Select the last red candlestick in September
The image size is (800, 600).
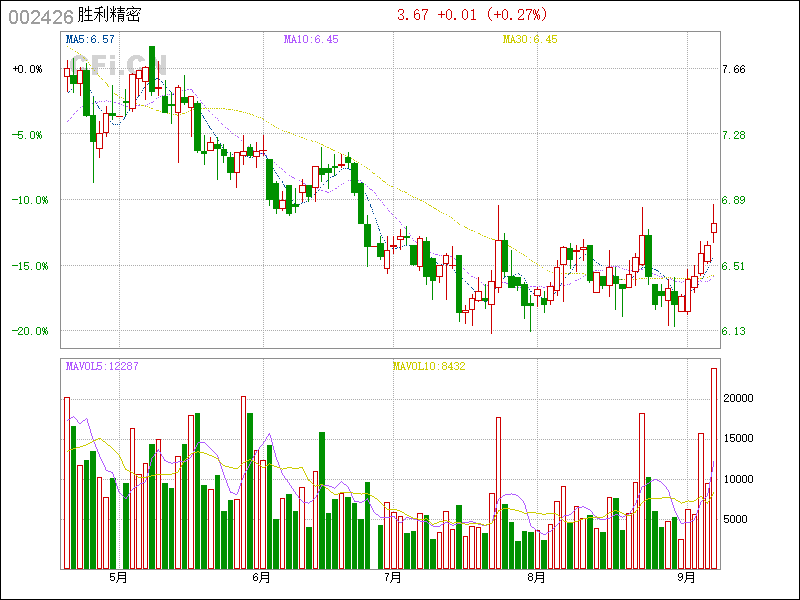point(714,228)
